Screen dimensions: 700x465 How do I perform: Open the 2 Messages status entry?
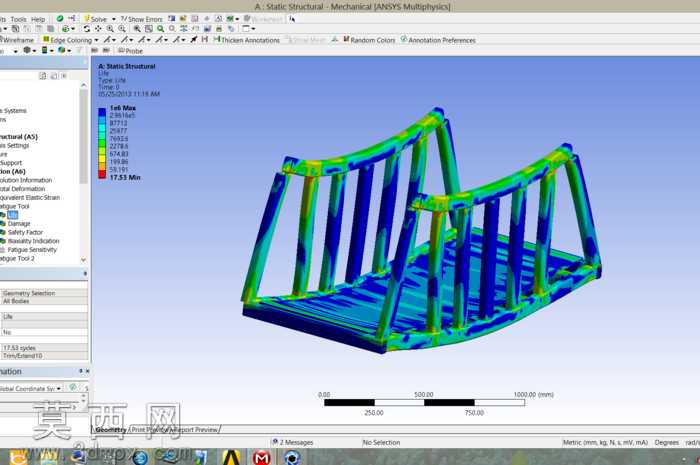[x=293, y=442]
